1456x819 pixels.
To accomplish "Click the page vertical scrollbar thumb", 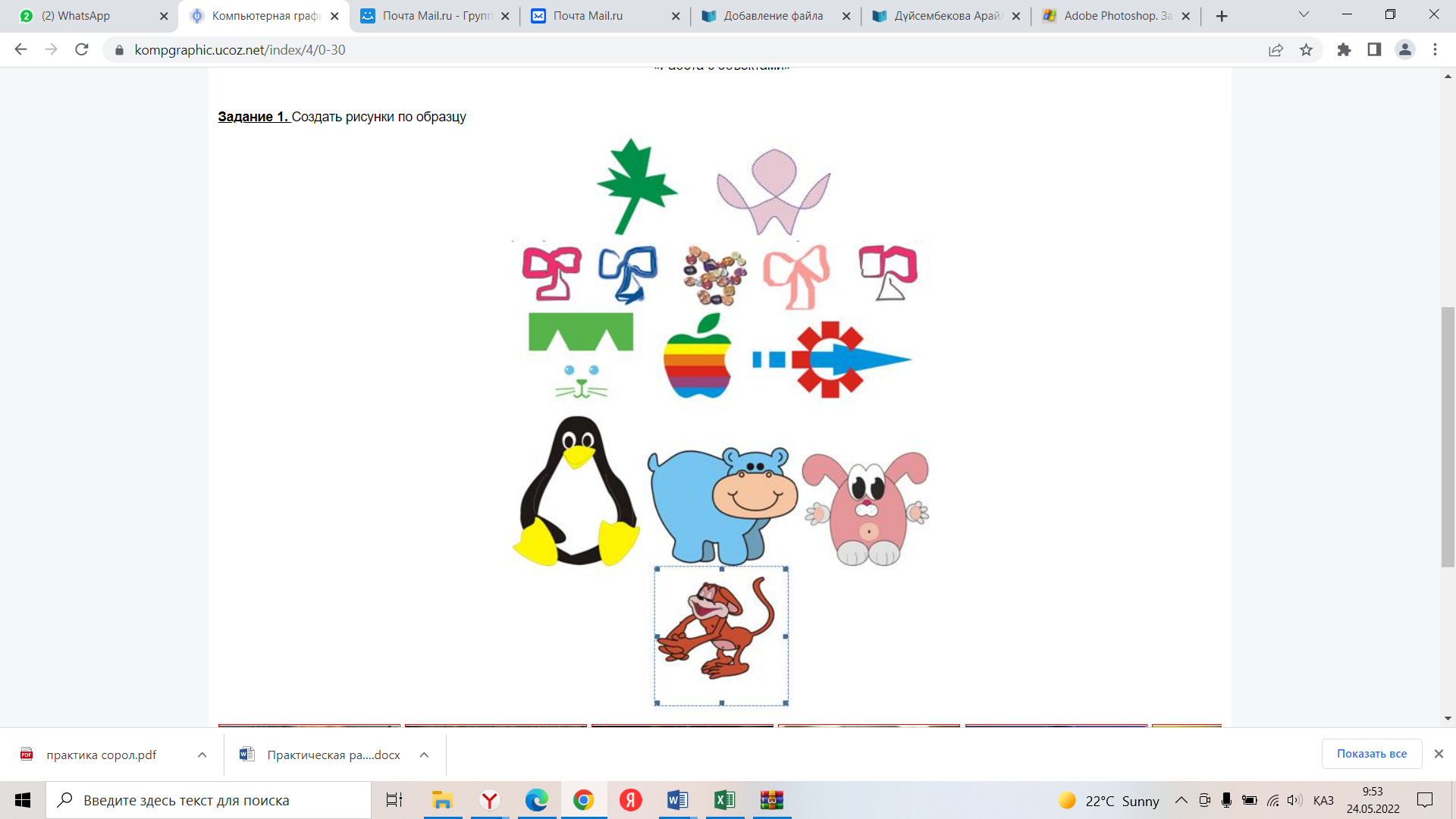I will click(x=1448, y=437).
